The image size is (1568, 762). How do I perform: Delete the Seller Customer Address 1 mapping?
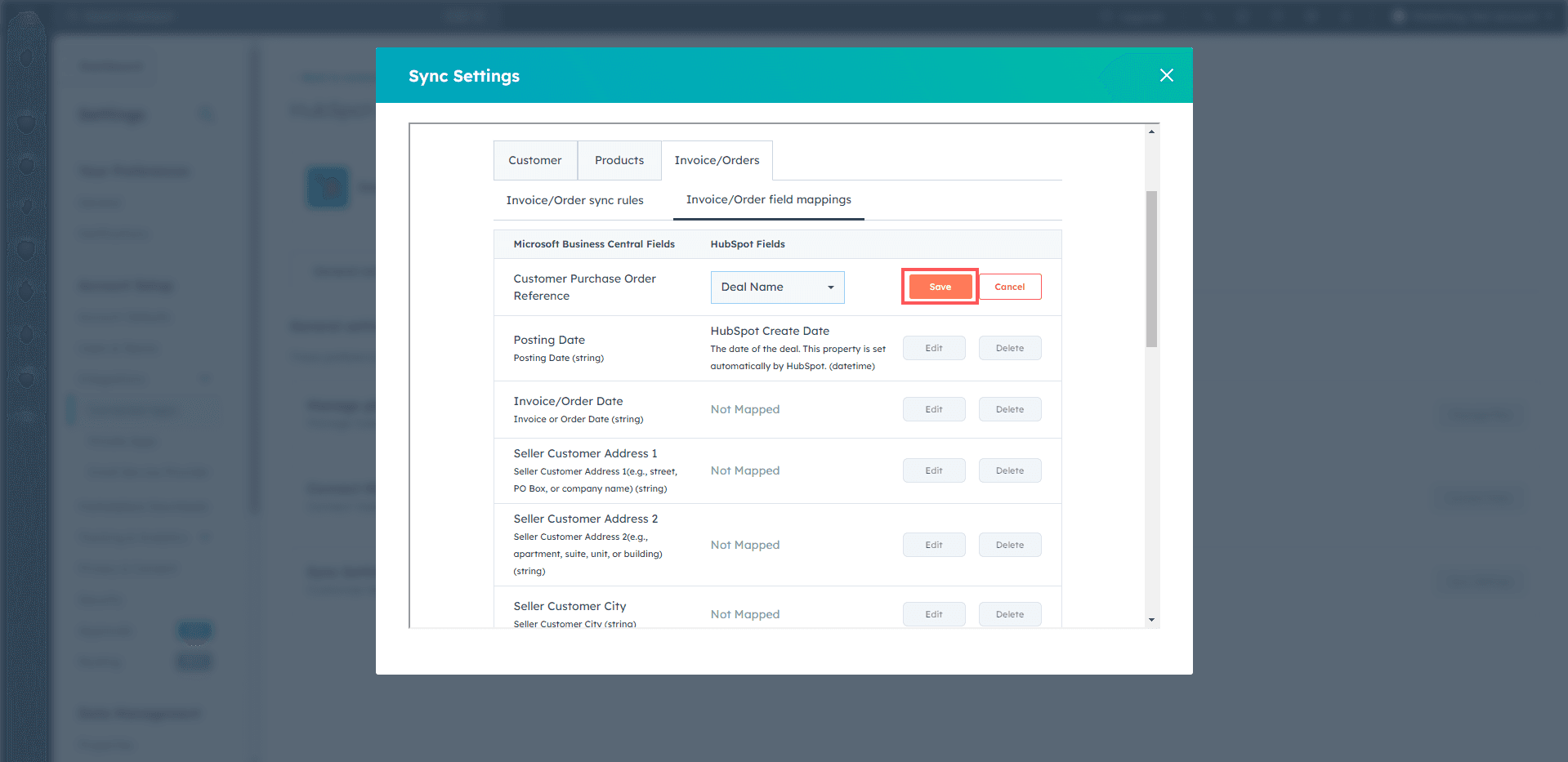pos(1010,470)
